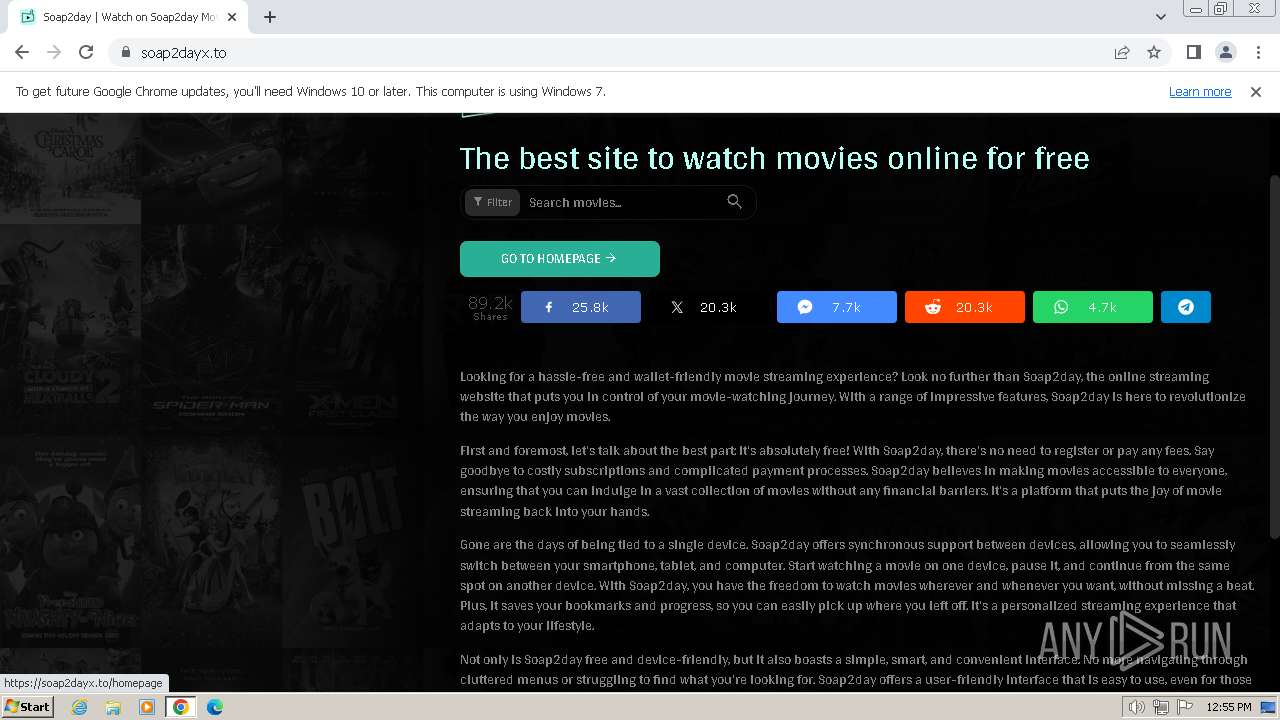Share via Messenger 7.7k button

point(837,307)
